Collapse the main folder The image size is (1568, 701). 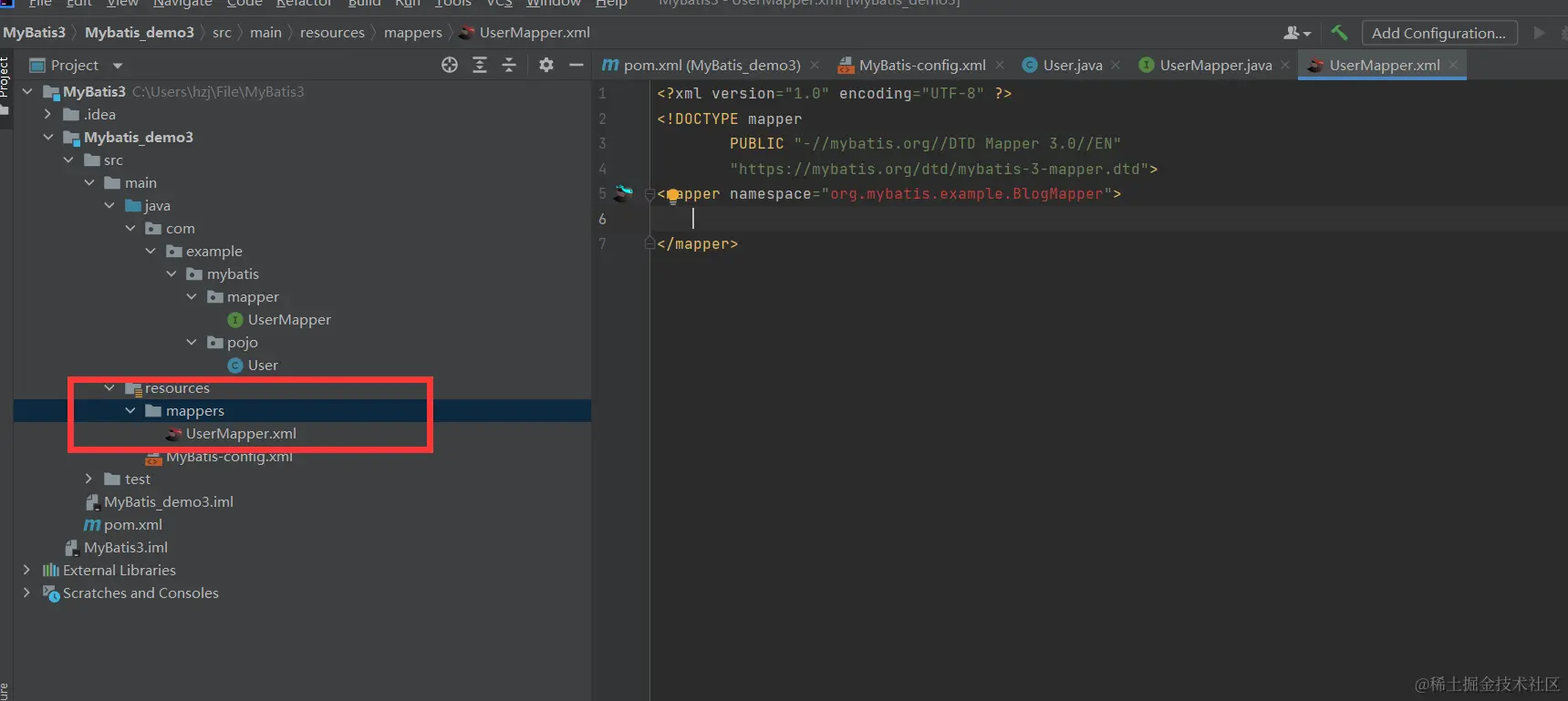tap(89, 182)
